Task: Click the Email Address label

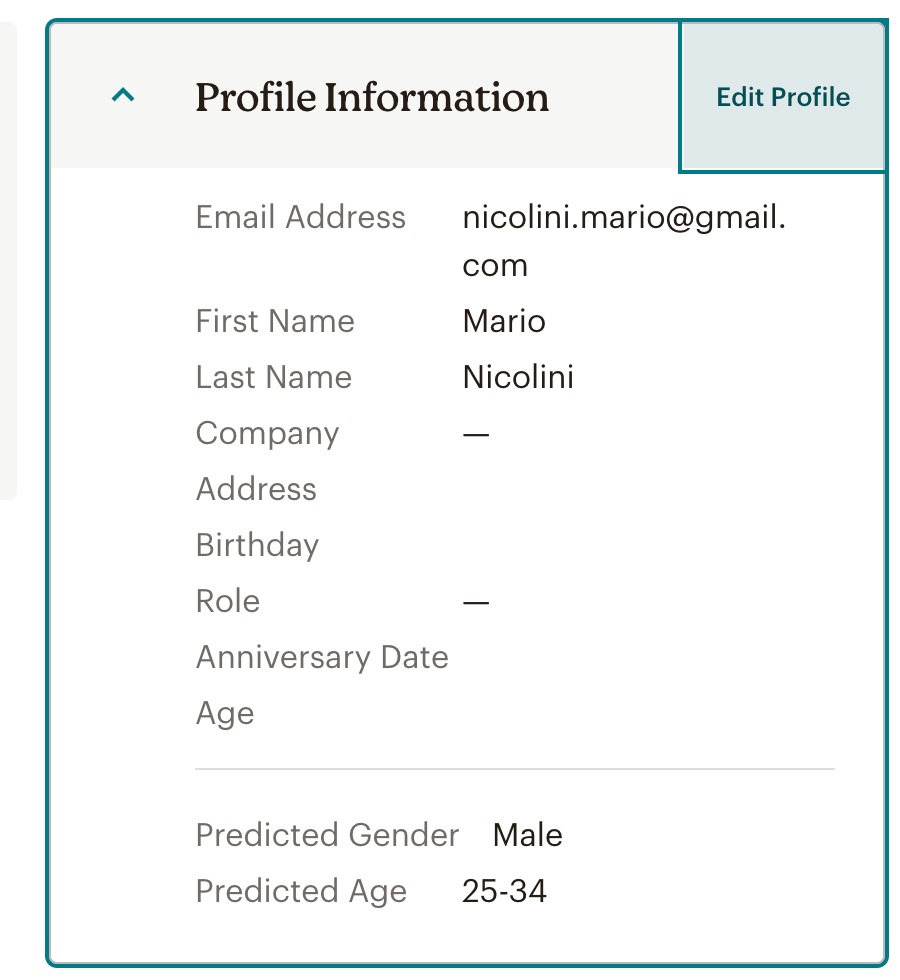Action: click(x=301, y=217)
